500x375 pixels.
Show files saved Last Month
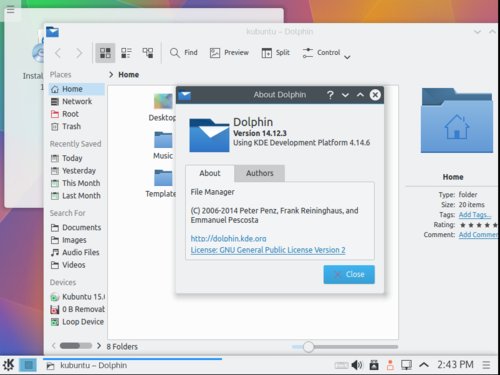pos(77,196)
